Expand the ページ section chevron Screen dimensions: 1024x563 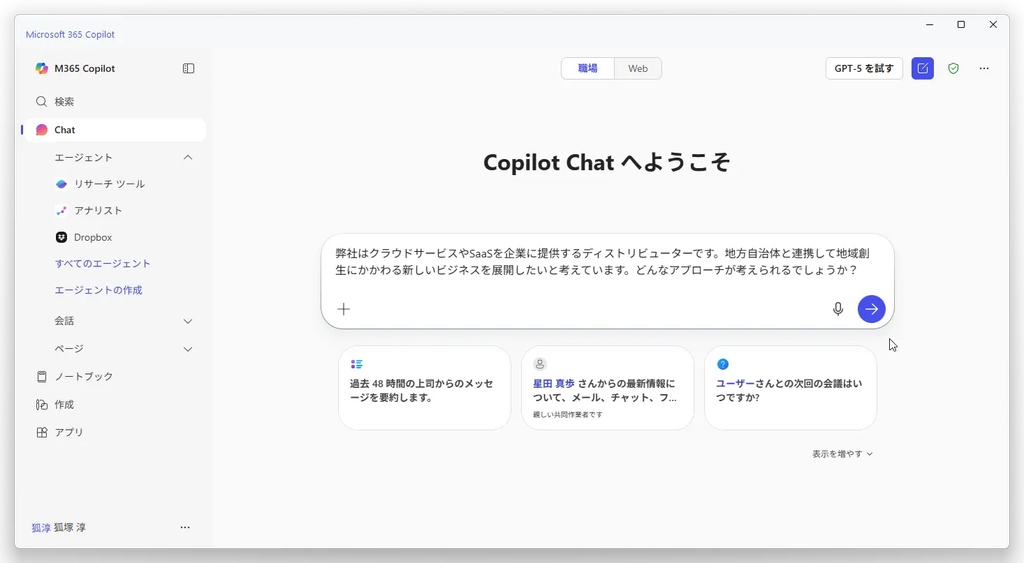click(188, 349)
